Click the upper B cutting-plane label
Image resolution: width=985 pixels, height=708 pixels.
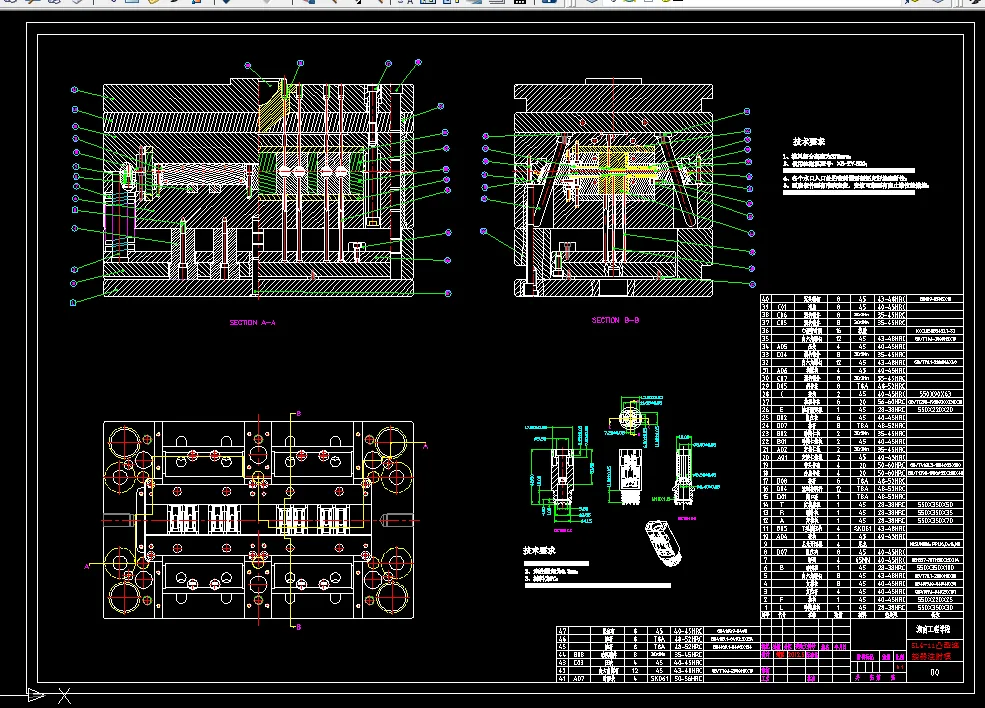298,413
